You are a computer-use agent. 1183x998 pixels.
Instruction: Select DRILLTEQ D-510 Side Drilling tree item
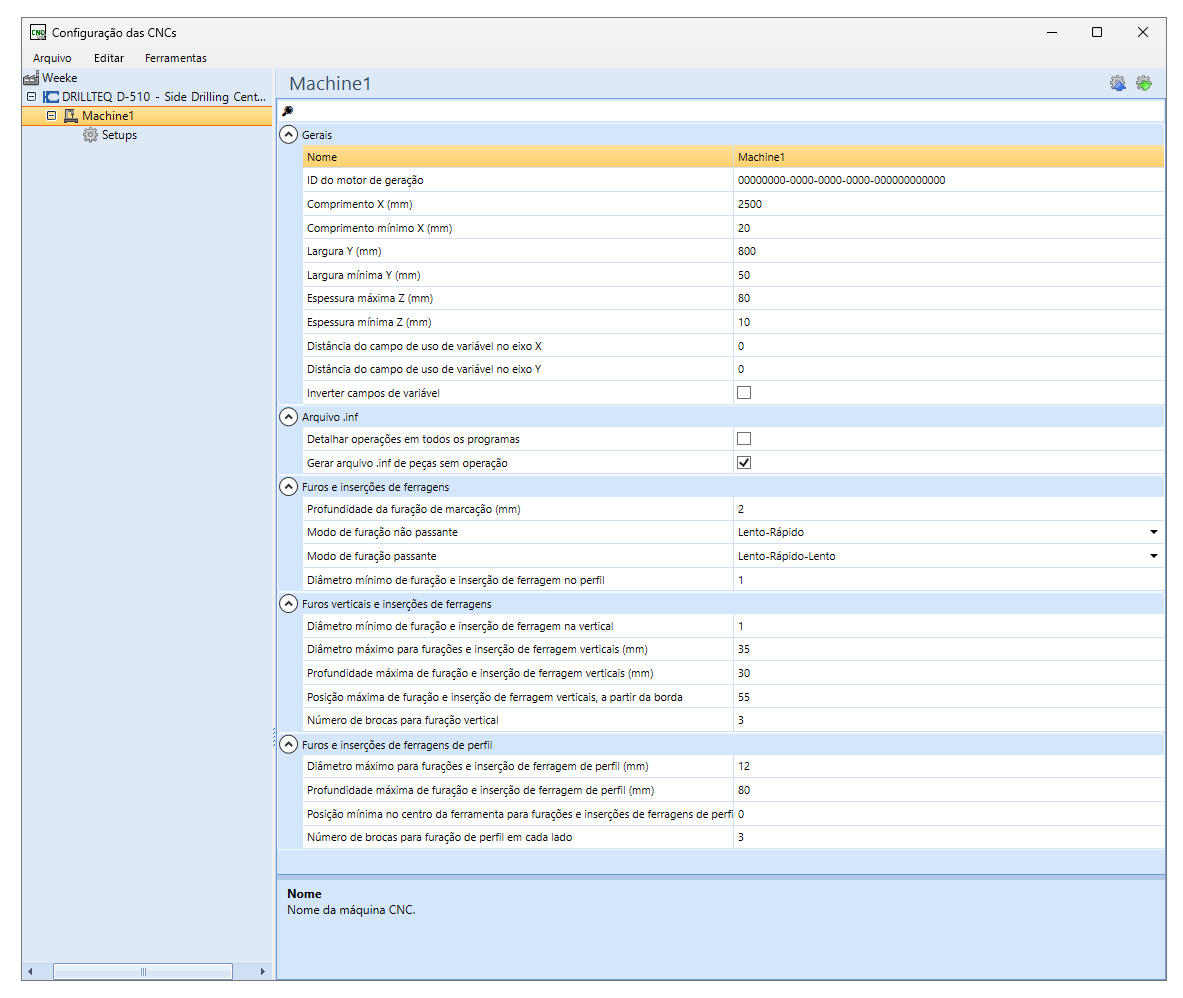click(x=164, y=97)
